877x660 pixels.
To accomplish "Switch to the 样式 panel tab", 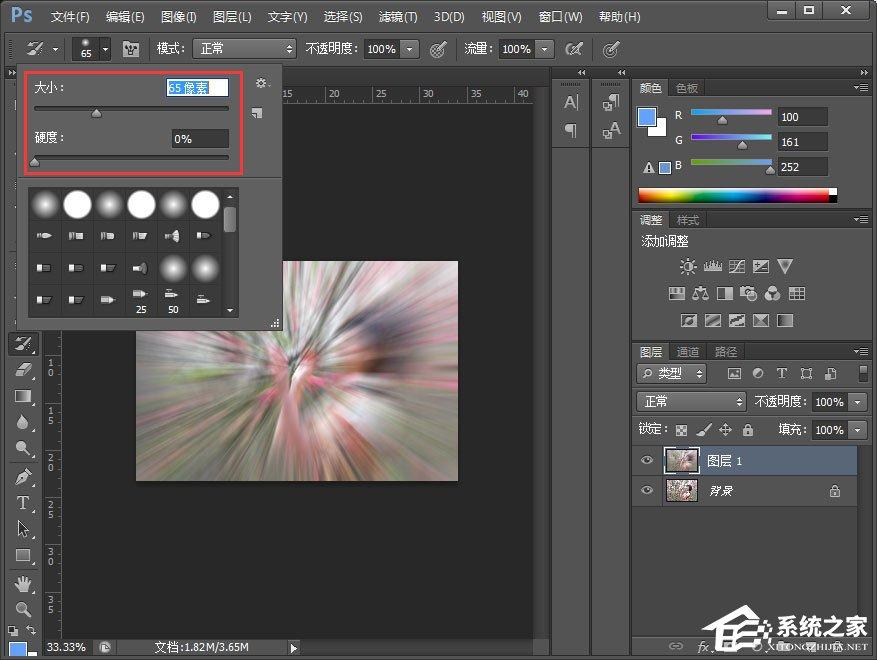I will 688,220.
